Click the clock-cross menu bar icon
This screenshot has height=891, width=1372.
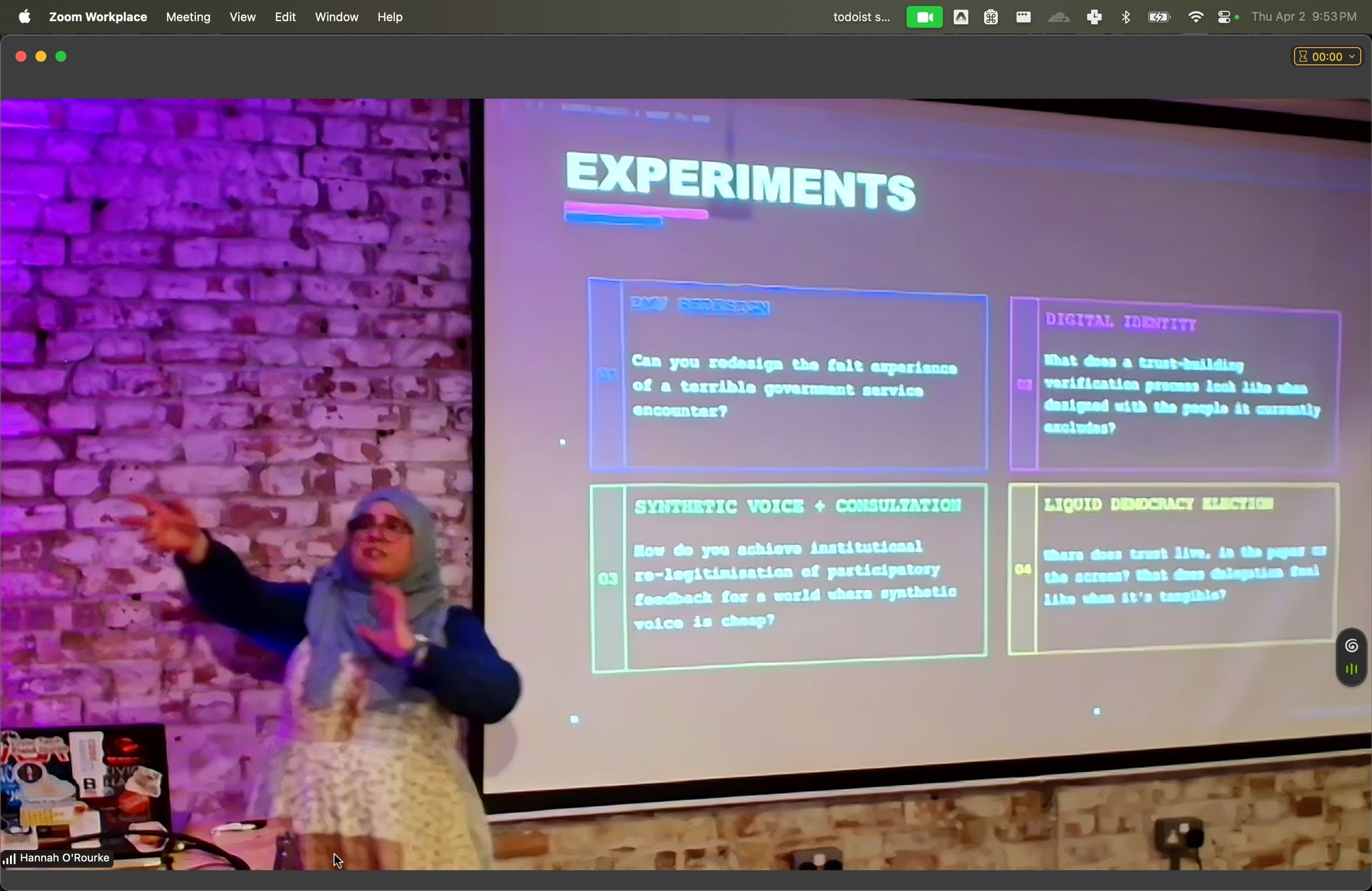tap(1094, 17)
